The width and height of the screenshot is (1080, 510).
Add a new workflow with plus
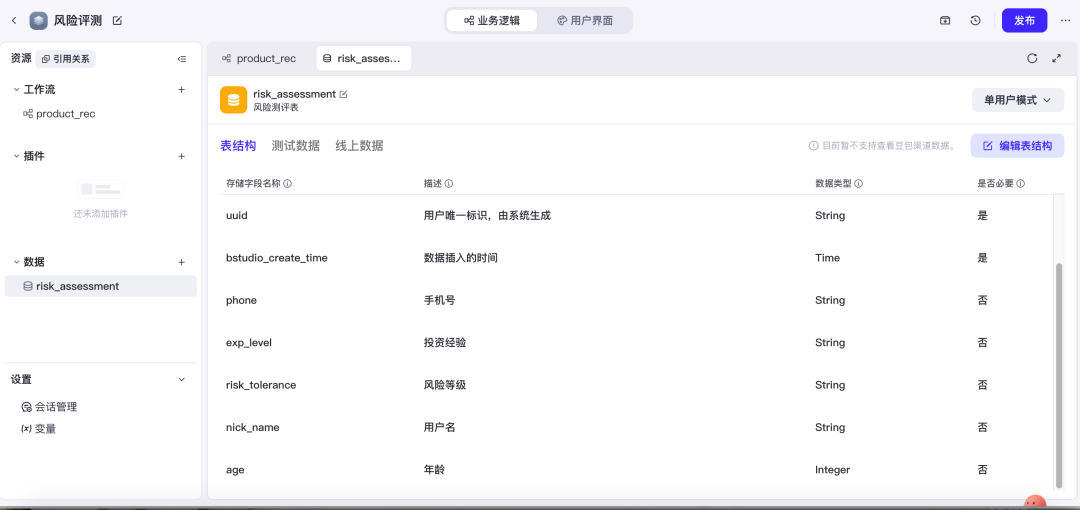click(x=182, y=90)
